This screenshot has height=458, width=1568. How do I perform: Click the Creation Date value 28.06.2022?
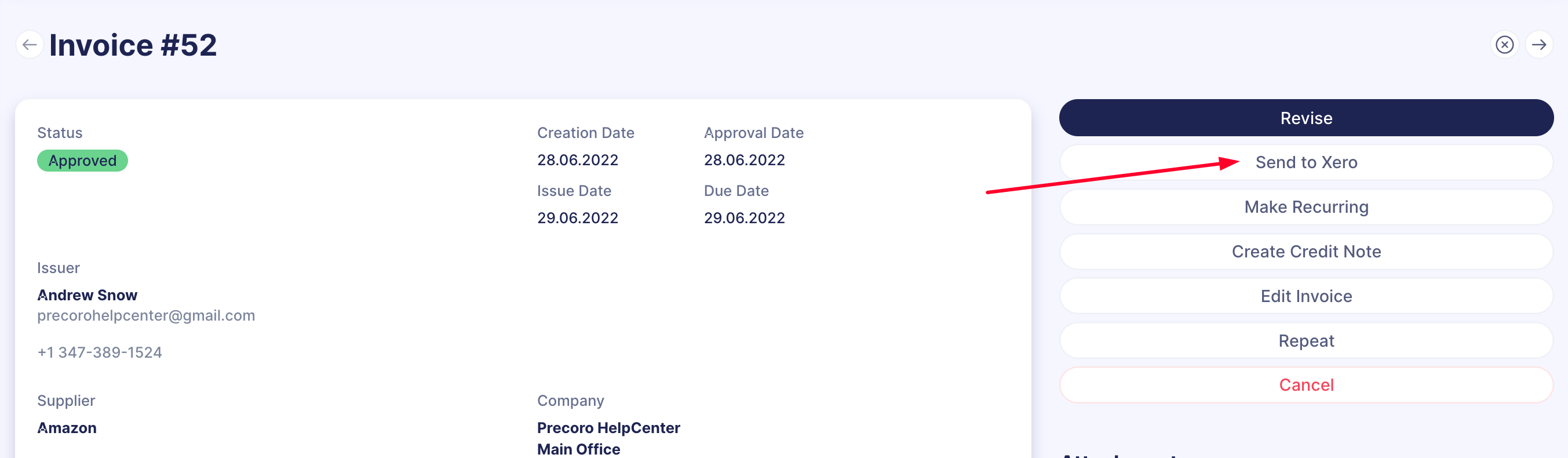pyautogui.click(x=577, y=159)
